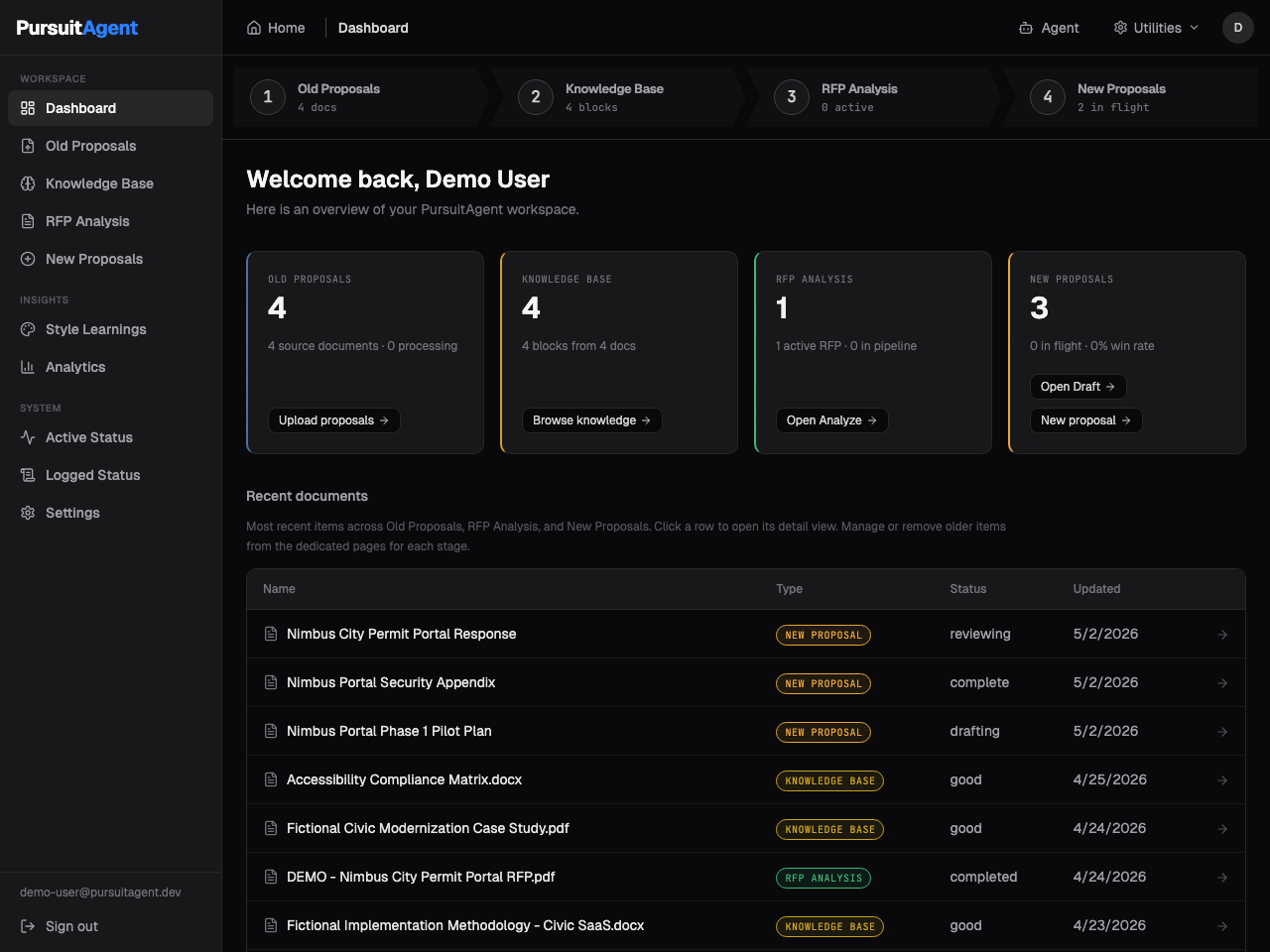The image size is (1270, 952).
Task: Click the 'drafting' status text
Action: (x=974, y=731)
